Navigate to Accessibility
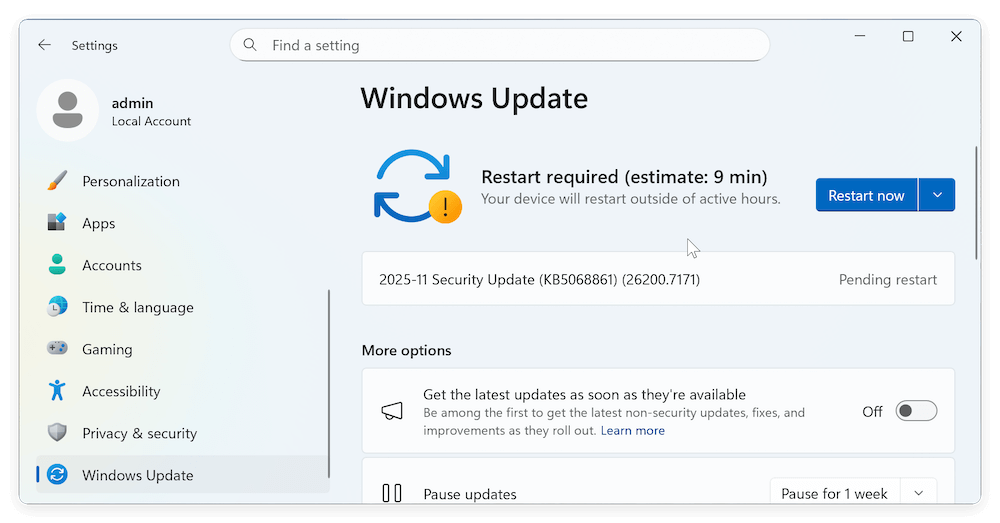Screen dimensions: 1000x523 coord(182,392)
